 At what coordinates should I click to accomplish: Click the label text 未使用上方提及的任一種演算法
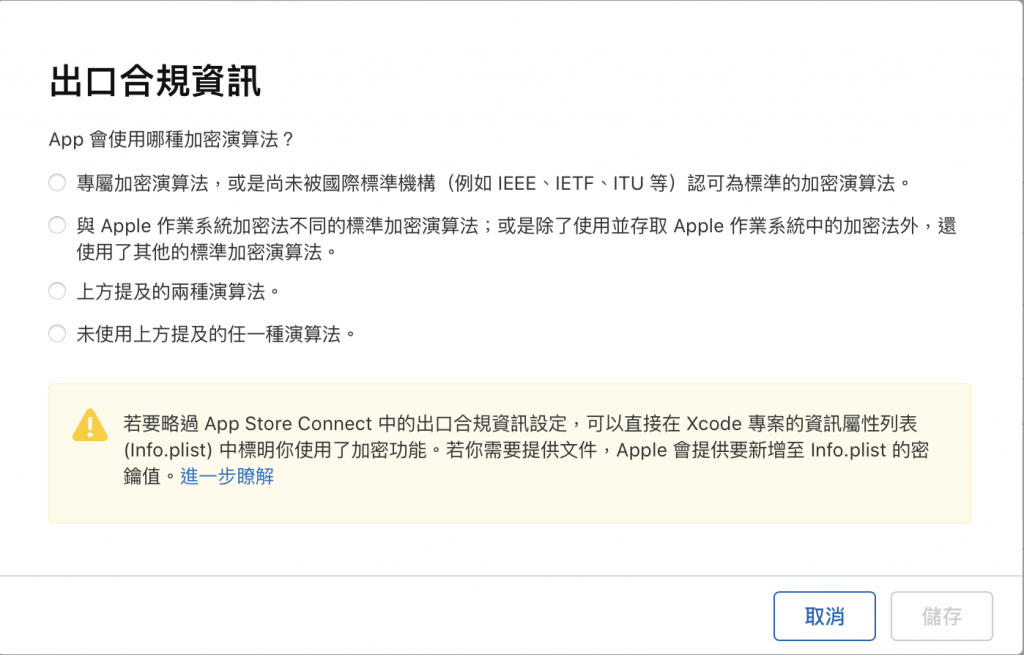click(x=216, y=334)
